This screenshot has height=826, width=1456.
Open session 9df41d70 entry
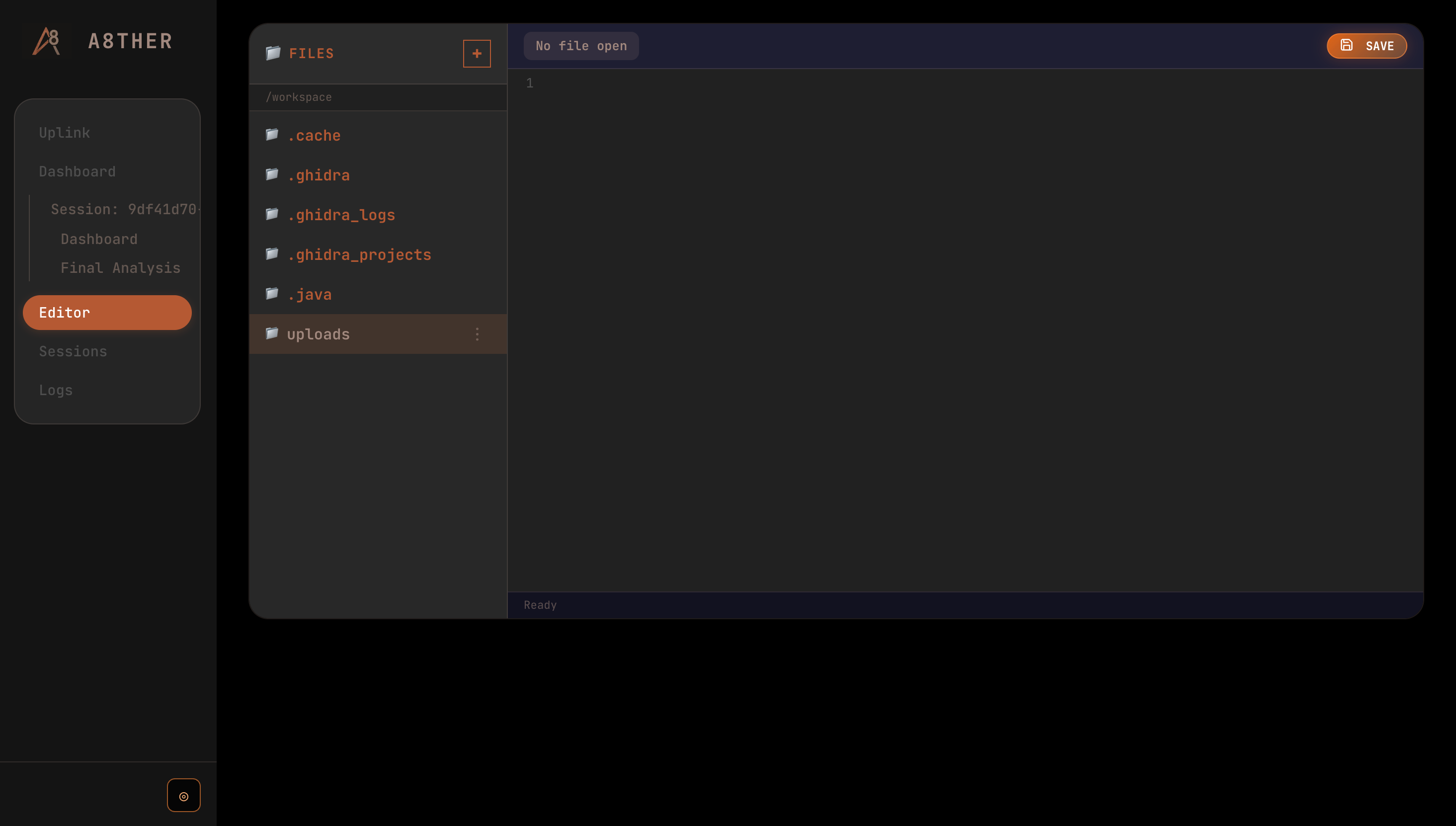coord(124,209)
